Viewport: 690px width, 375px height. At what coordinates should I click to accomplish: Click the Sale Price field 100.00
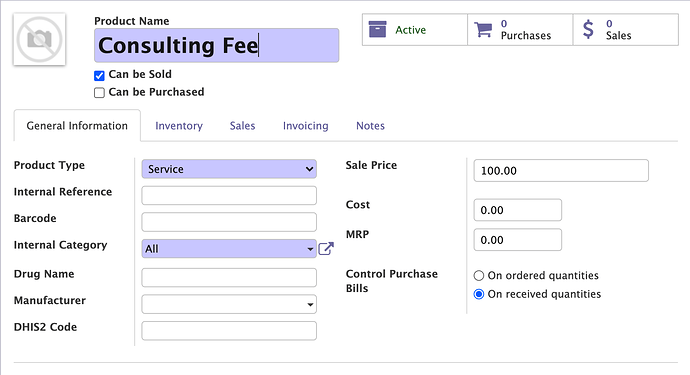click(561, 170)
